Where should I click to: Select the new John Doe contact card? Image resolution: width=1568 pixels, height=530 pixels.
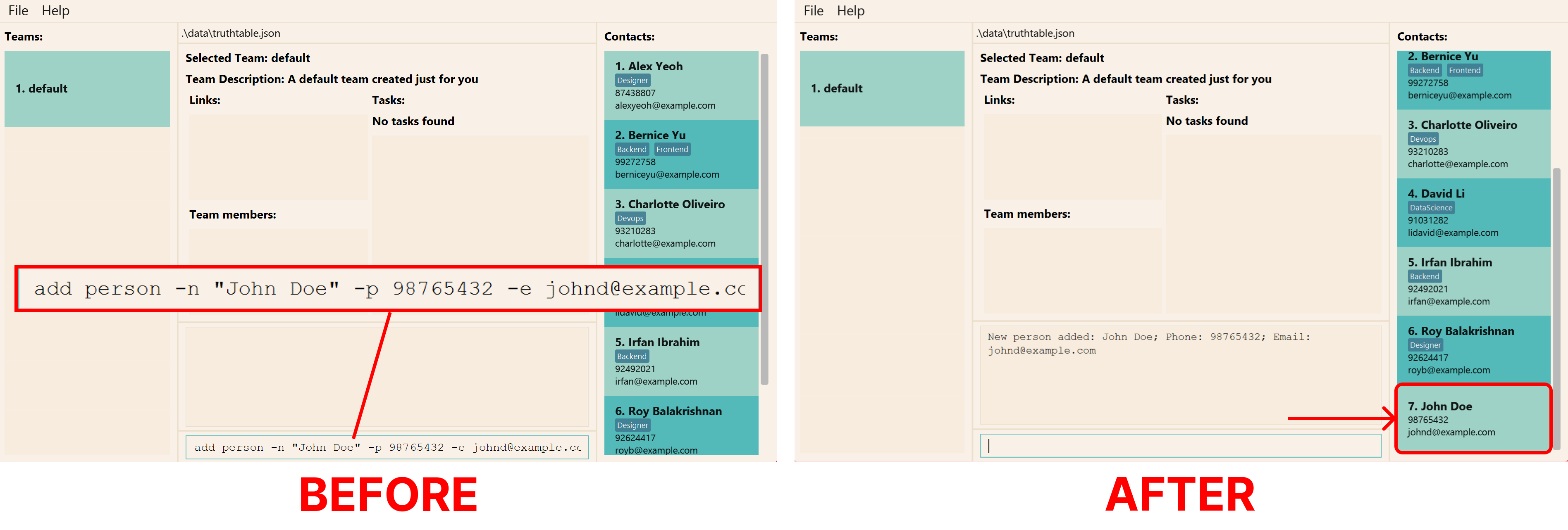[1473, 418]
